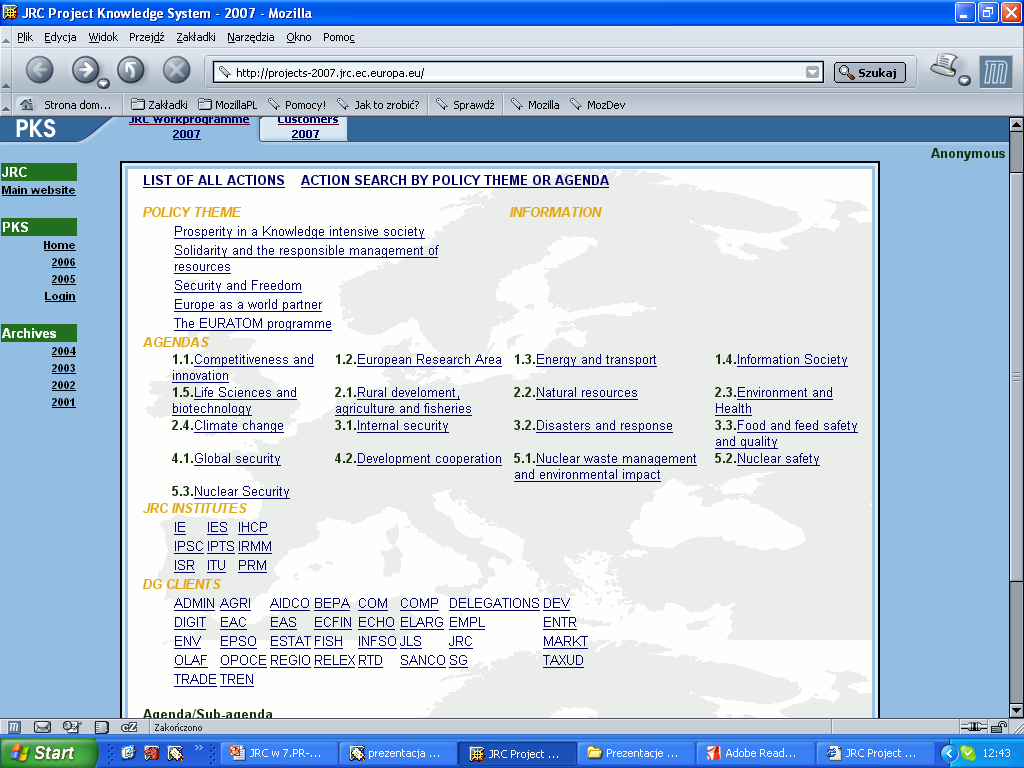
Task: Open the Widok menu
Action: click(x=103, y=37)
